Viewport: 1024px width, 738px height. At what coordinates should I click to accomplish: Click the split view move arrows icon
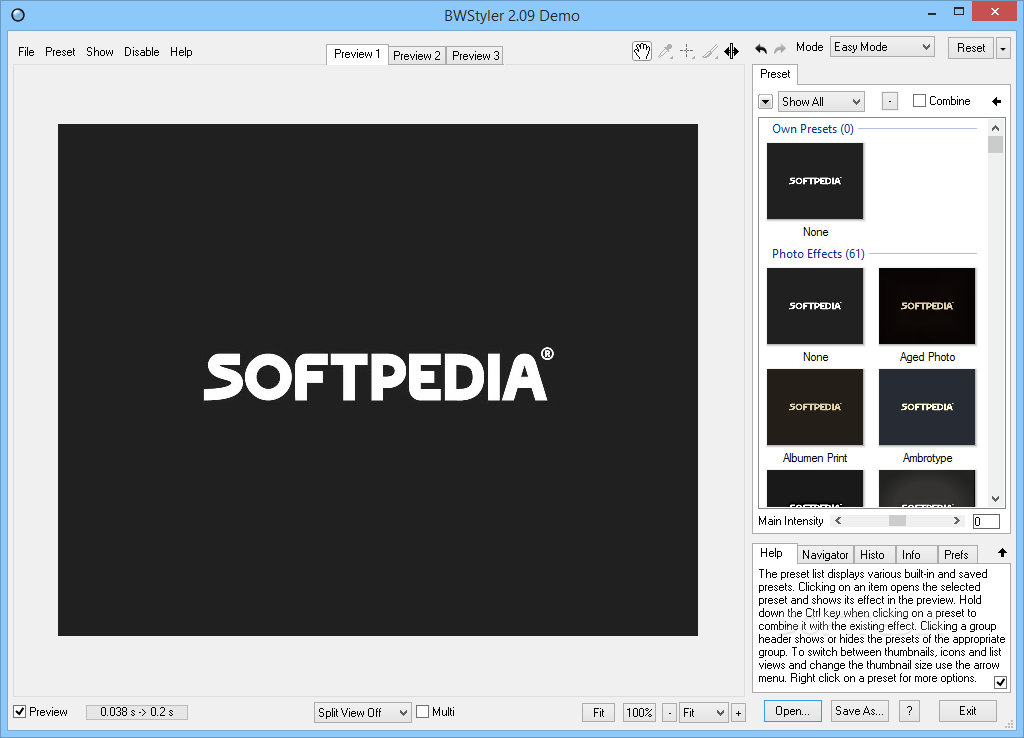point(731,51)
